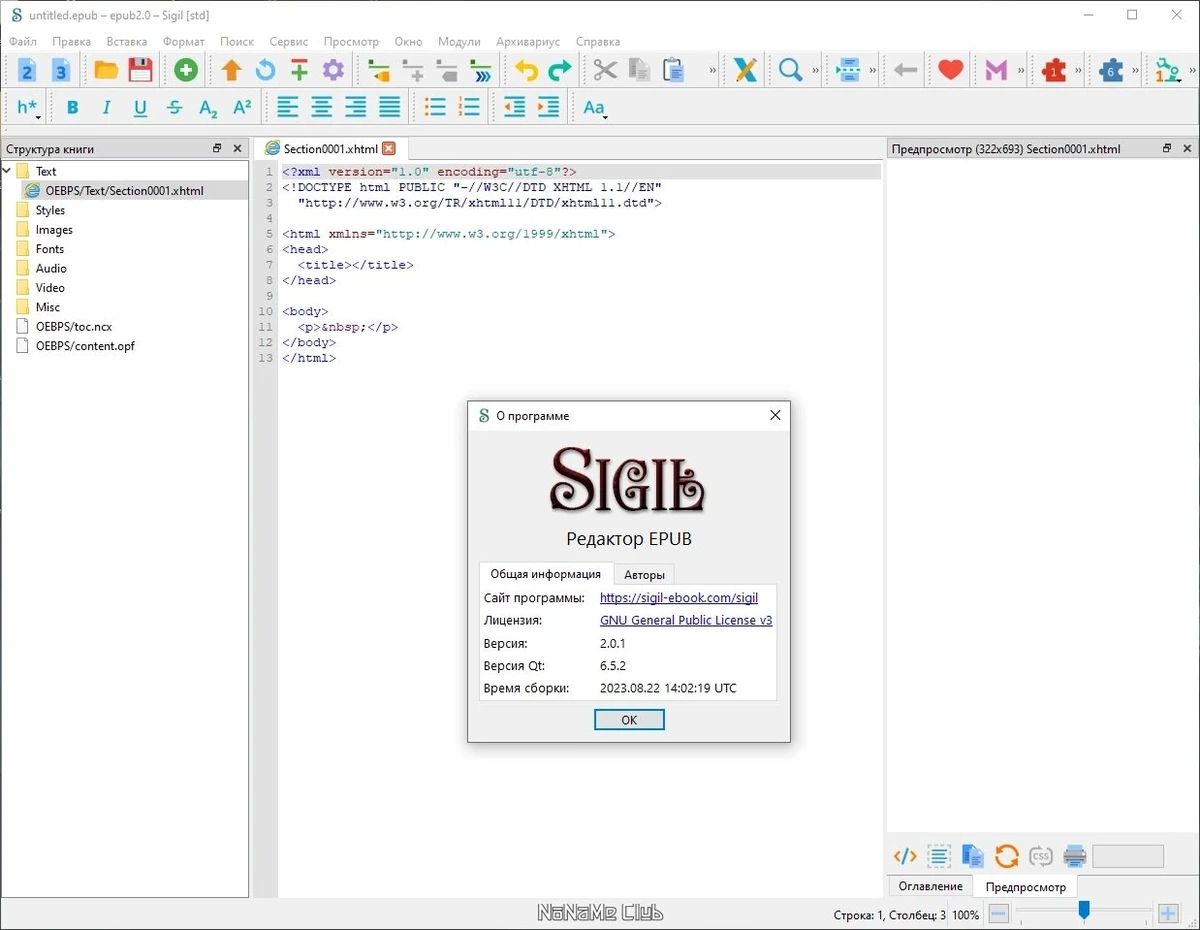Image resolution: width=1200 pixels, height=930 pixels.
Task: Toggle Underline text formatting
Action: click(140, 108)
